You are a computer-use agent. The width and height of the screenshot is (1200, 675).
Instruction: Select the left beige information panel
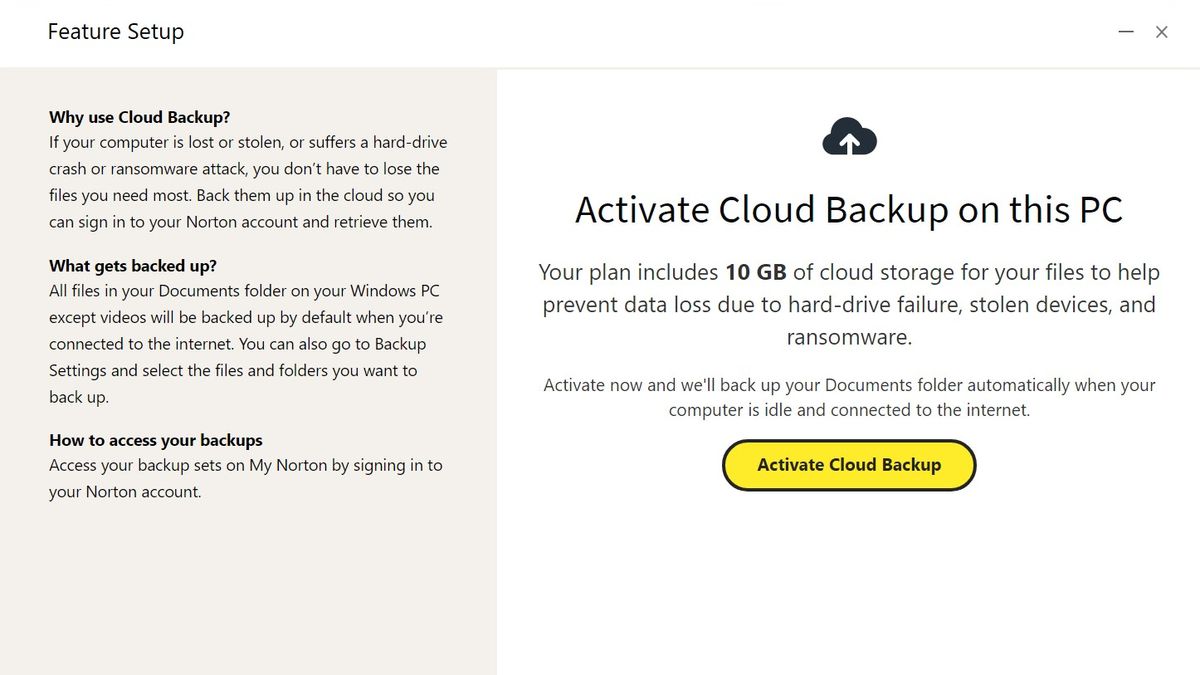[x=248, y=580]
